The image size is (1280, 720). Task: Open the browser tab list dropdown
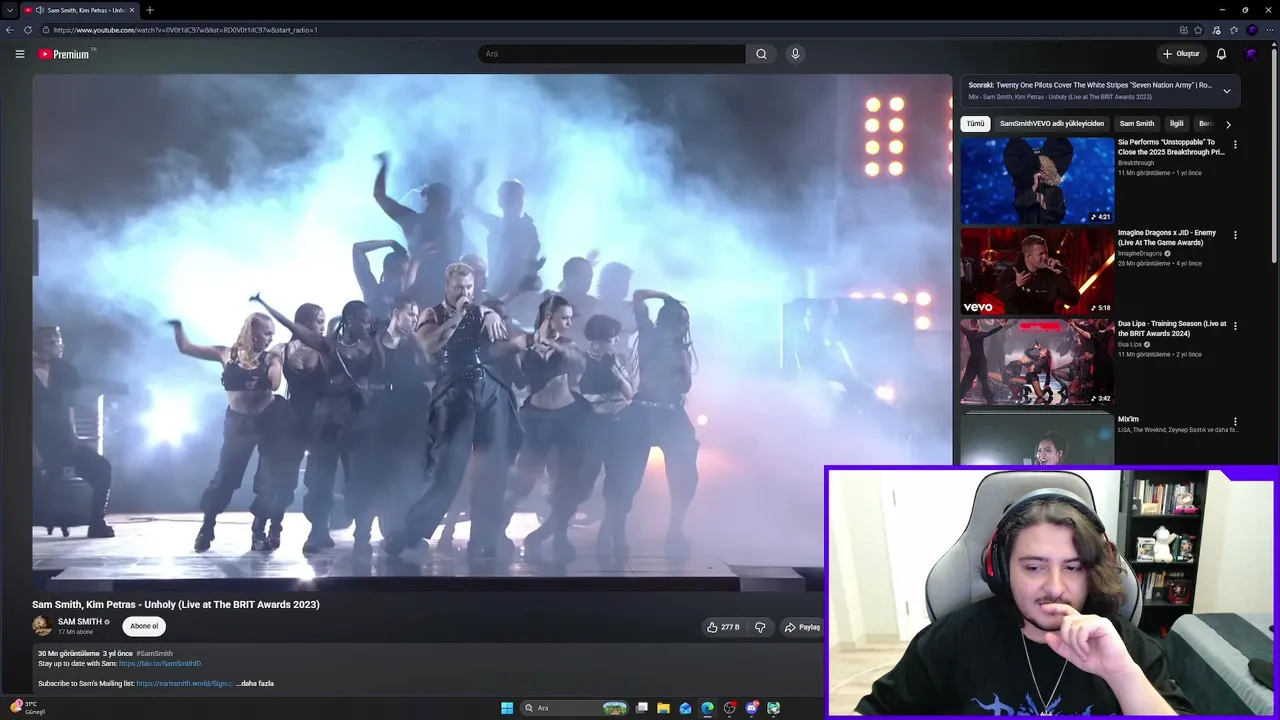(9, 10)
